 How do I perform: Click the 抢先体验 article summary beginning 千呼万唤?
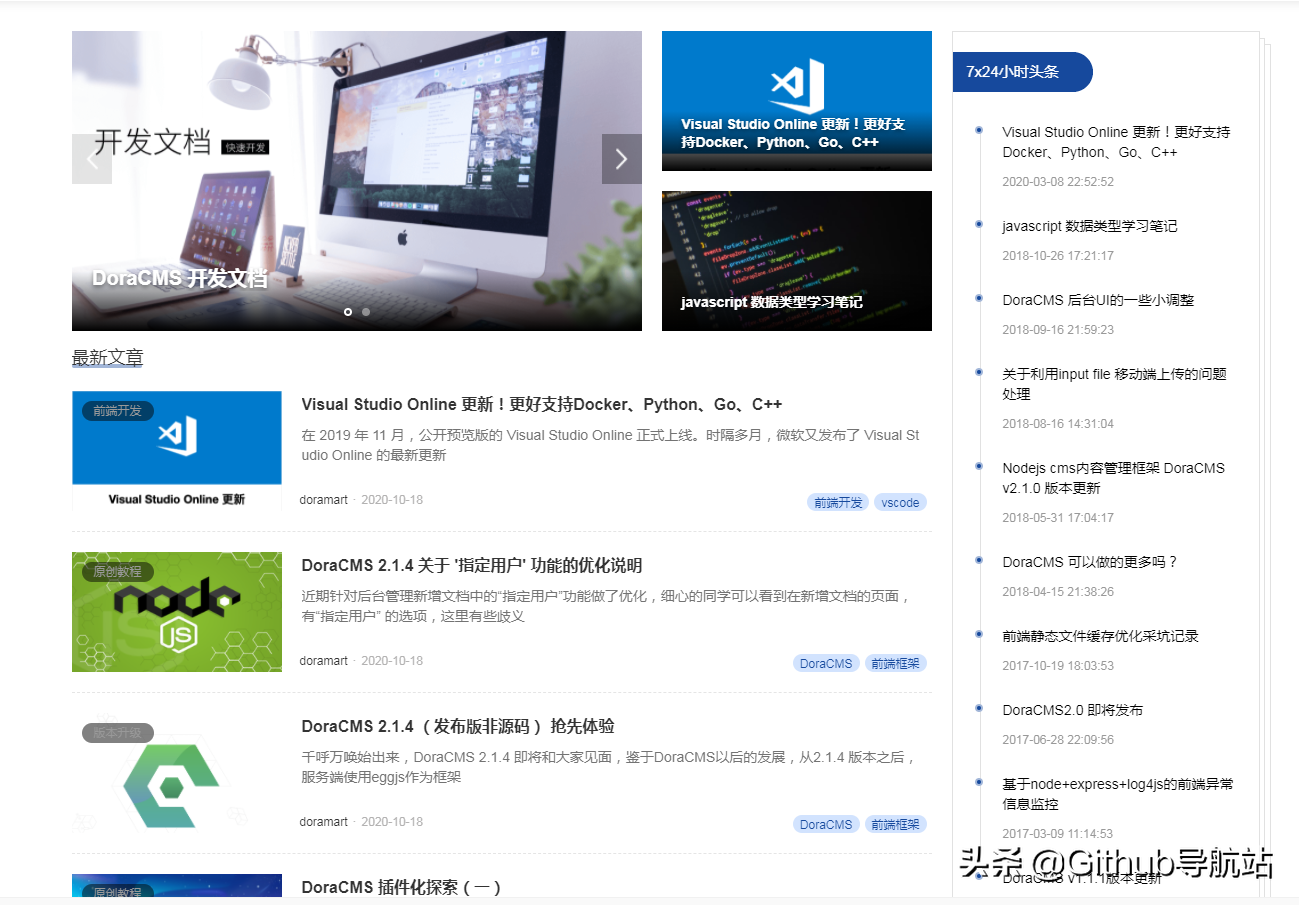tap(609, 767)
